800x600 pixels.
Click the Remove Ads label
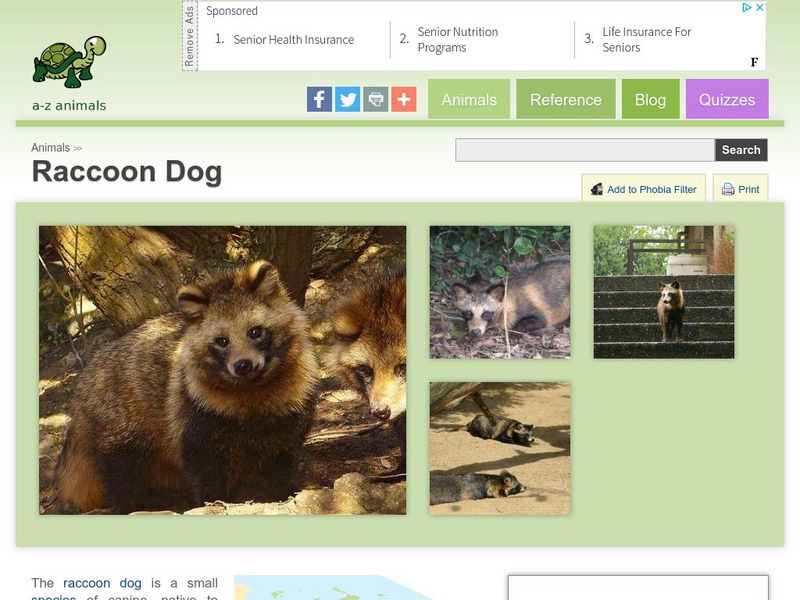tap(190, 36)
